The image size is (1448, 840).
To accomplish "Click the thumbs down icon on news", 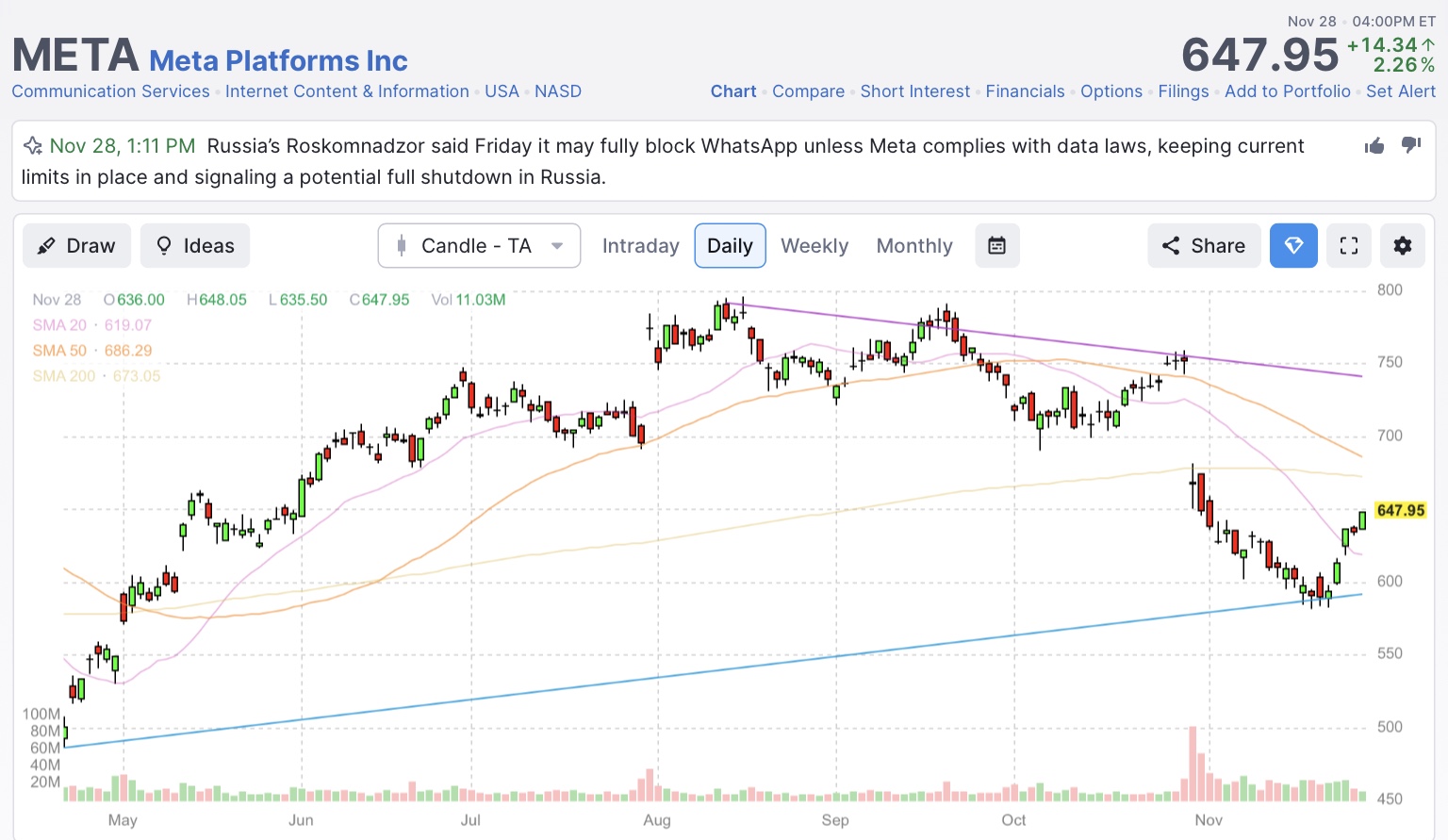I will [x=1411, y=145].
